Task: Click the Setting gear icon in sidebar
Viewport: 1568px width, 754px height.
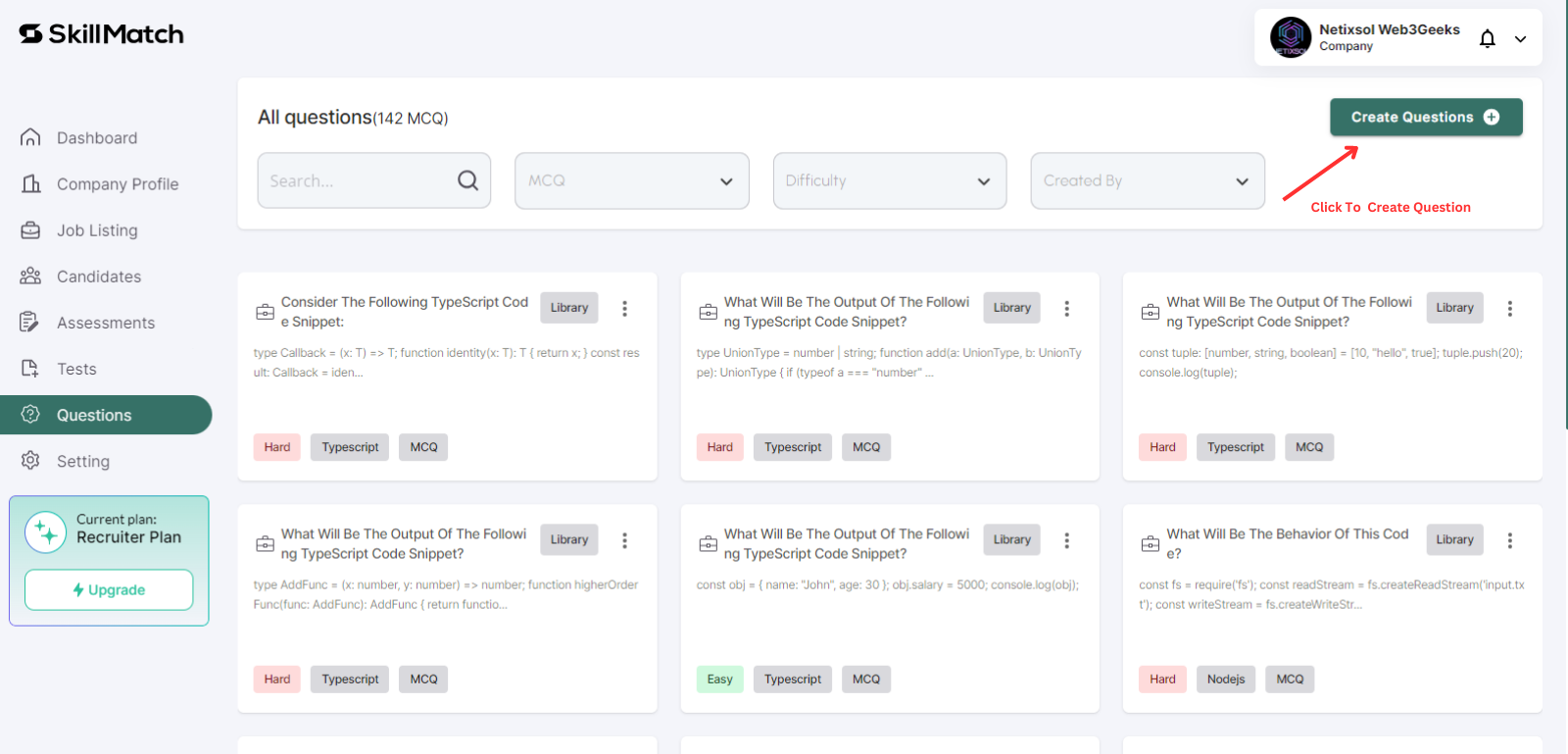Action: coord(30,460)
